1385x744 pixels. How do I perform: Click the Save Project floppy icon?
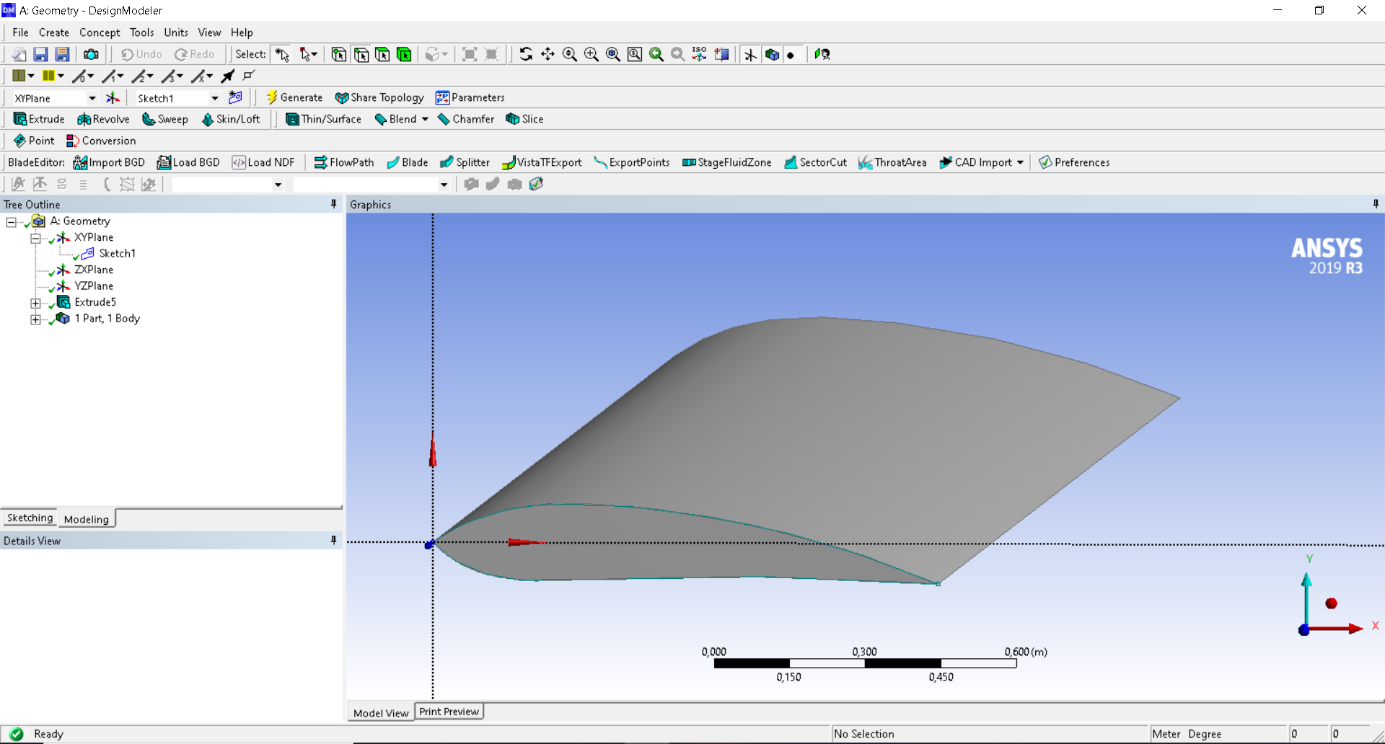(41, 54)
